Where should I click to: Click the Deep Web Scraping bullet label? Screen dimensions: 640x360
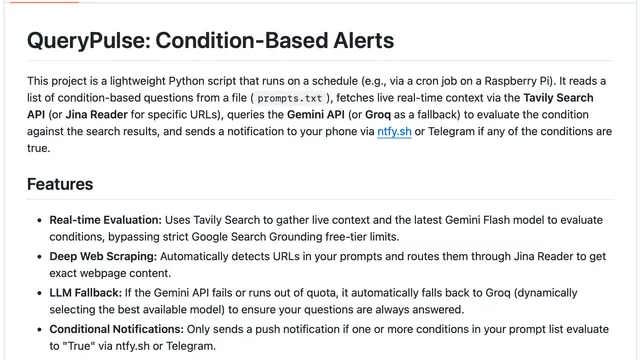(x=103, y=256)
